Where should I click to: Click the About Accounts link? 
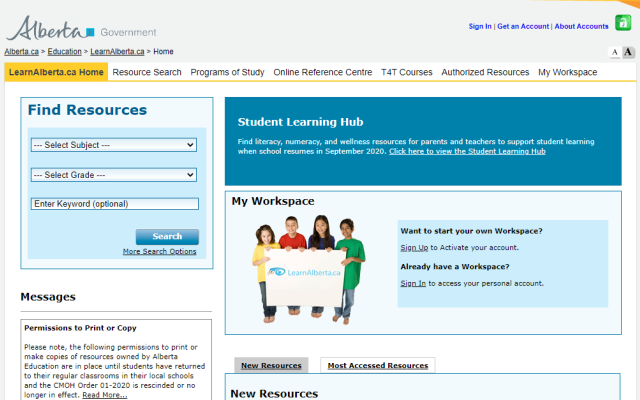coord(581,26)
